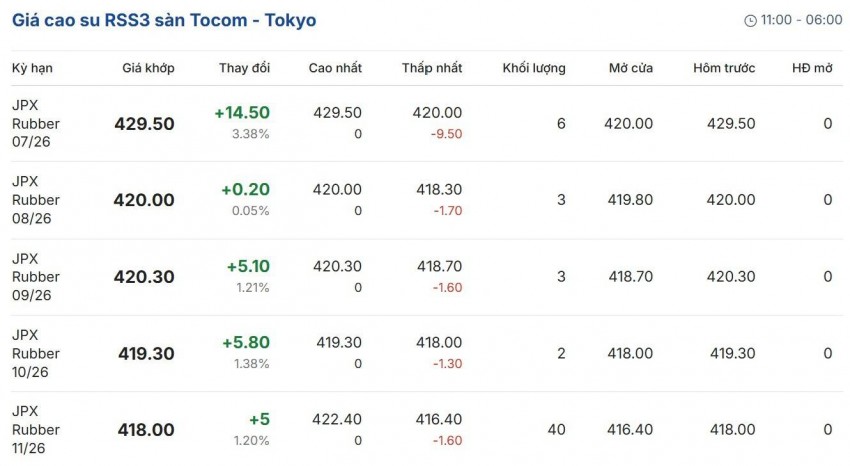Click the Mở cửa column header
Screen dimensions: 850x466
click(x=630, y=68)
